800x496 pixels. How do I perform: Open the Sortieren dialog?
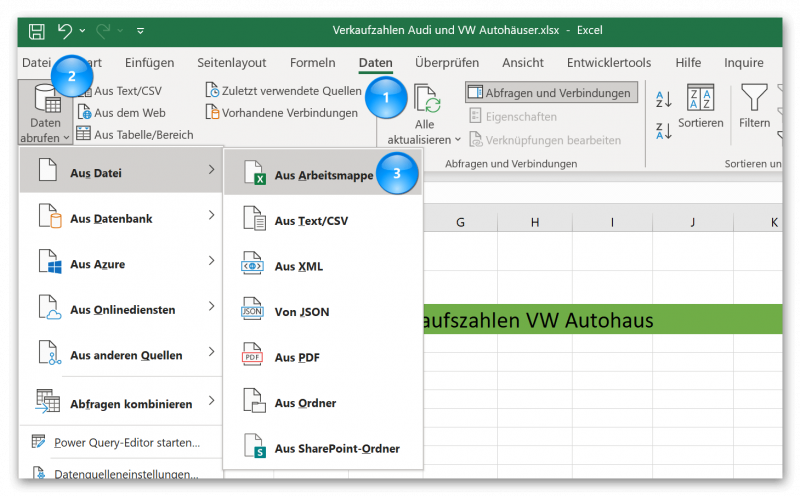[701, 107]
